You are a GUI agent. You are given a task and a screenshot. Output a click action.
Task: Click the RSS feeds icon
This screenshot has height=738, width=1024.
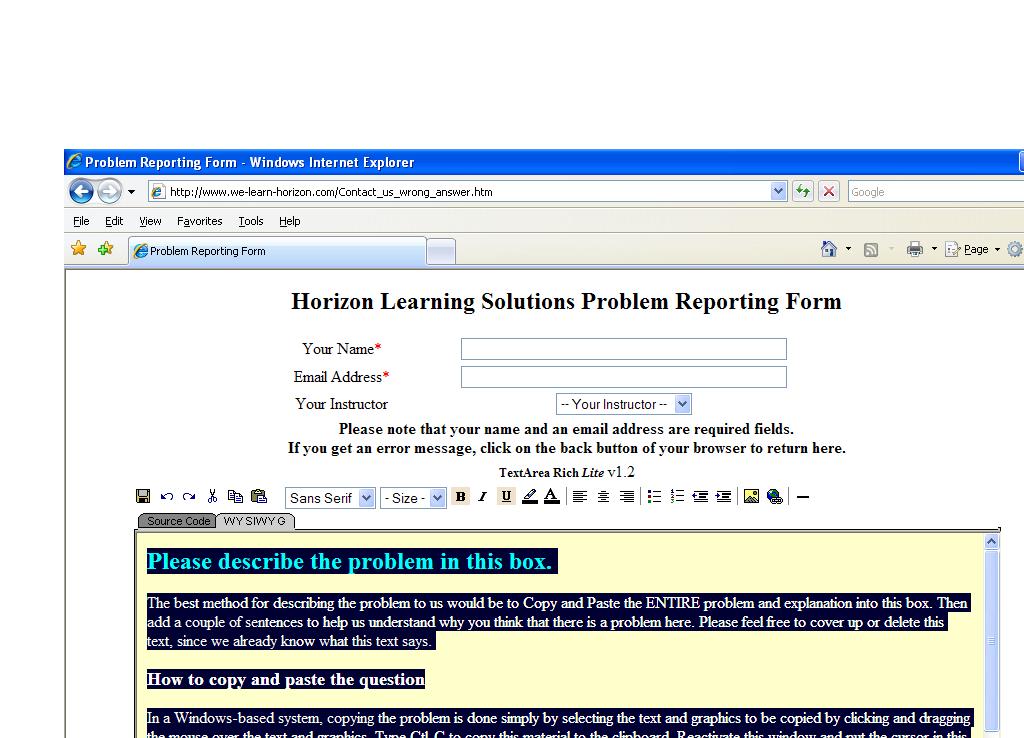(x=871, y=249)
